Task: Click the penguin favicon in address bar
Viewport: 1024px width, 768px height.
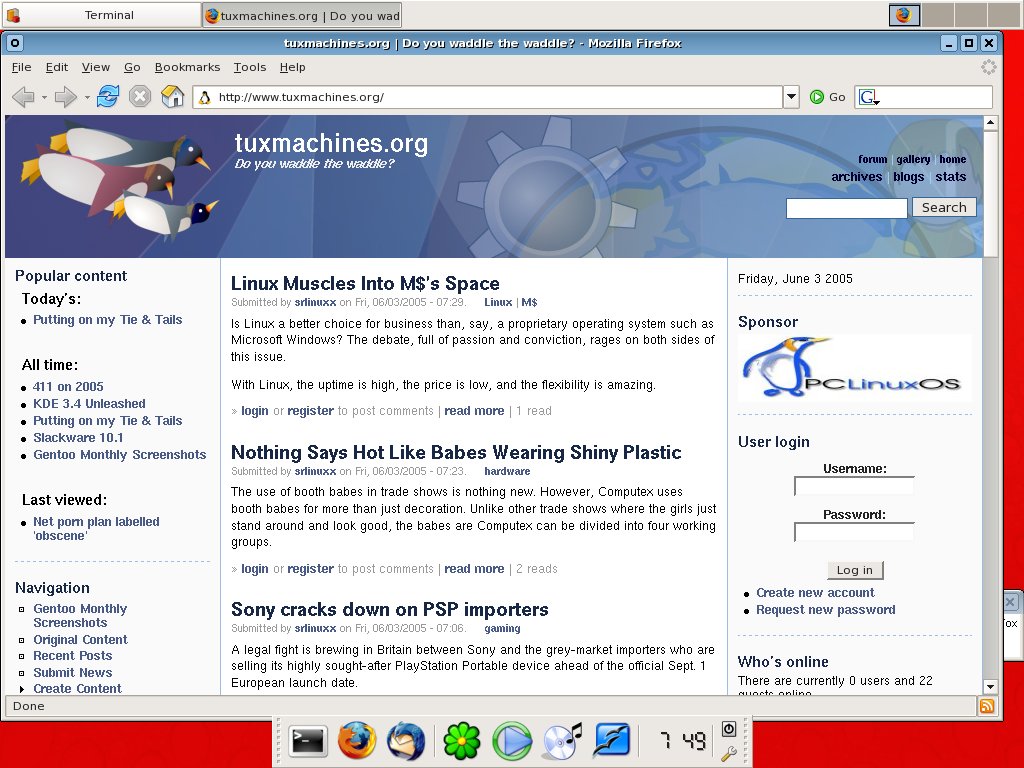Action: [204, 97]
